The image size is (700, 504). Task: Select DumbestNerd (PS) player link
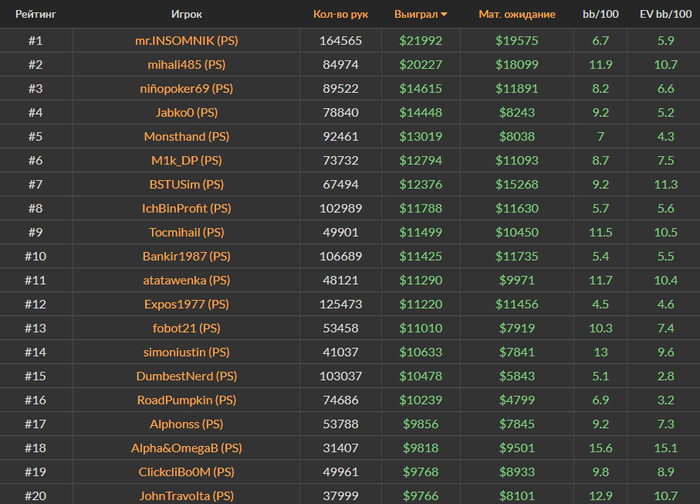pos(187,376)
